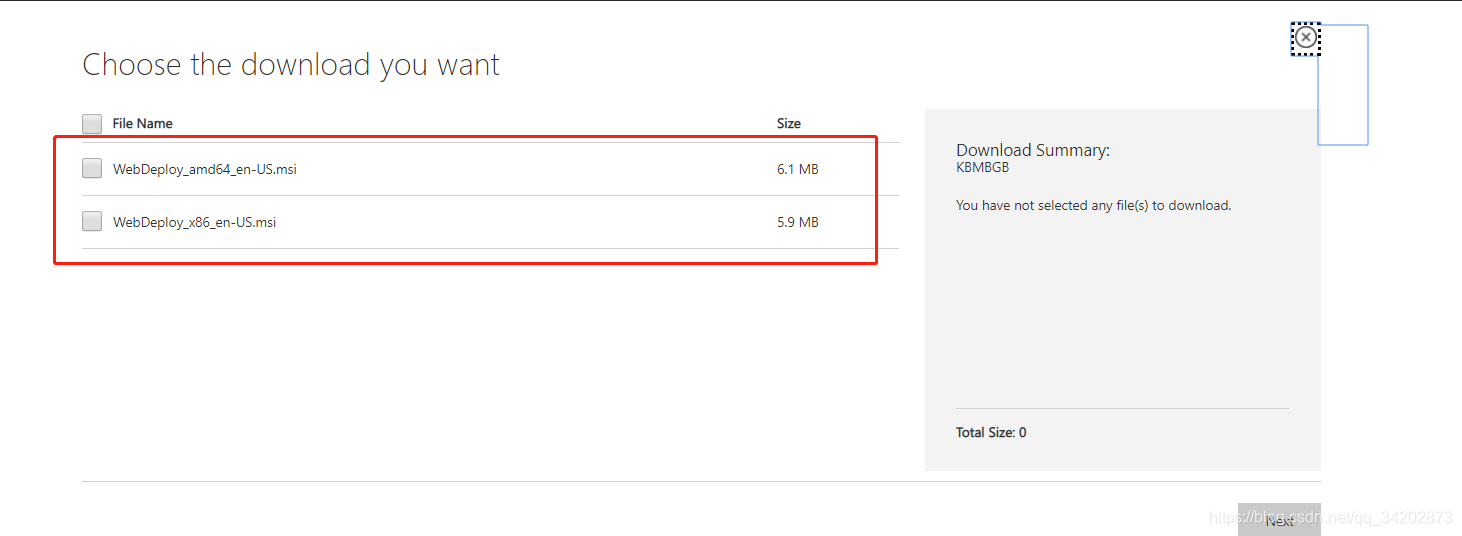
Task: Select file name WebDeploy_x86_en-US.msi
Action: click(x=194, y=223)
